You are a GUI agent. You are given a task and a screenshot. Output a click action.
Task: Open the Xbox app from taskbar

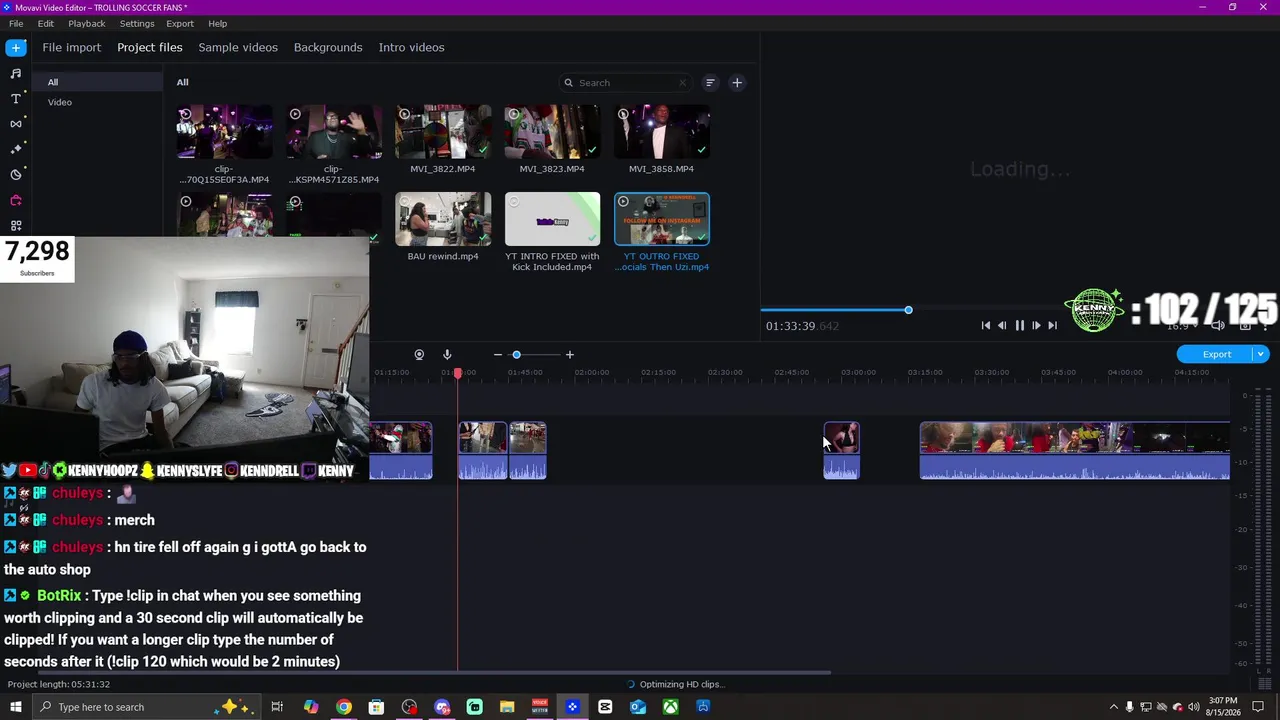pos(670,707)
